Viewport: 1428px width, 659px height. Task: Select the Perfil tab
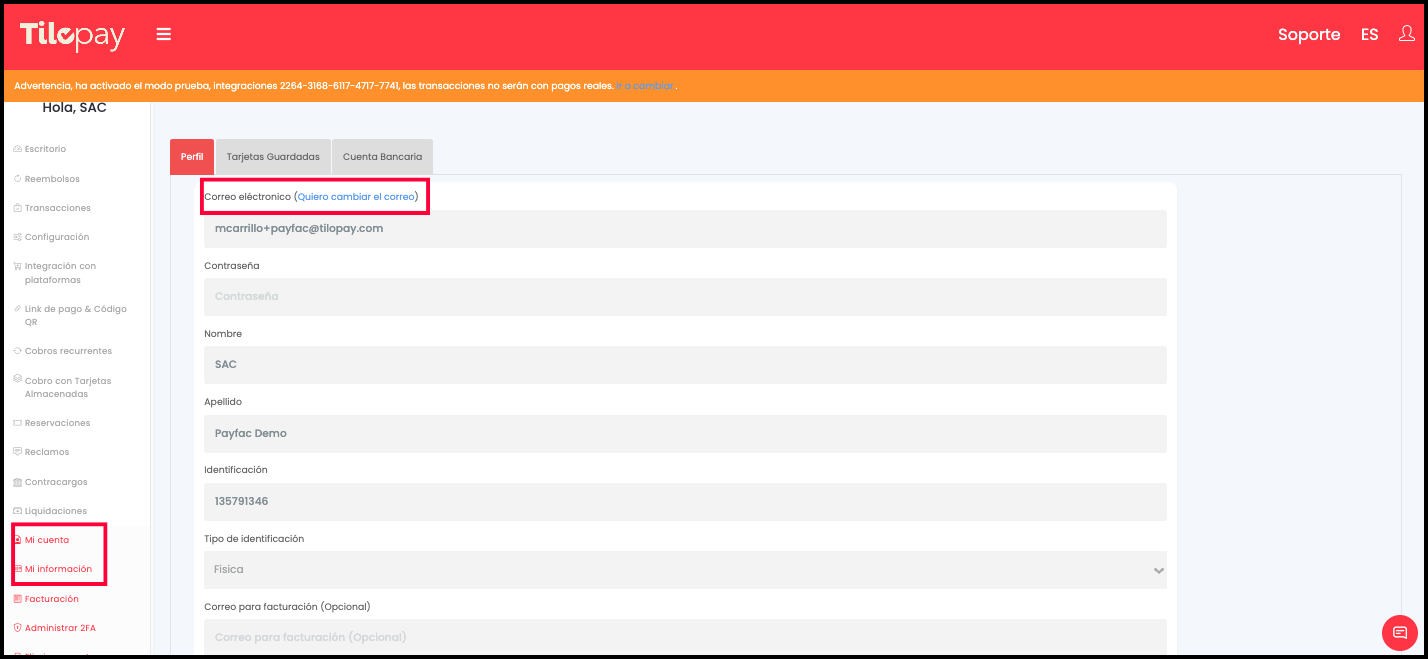192,157
